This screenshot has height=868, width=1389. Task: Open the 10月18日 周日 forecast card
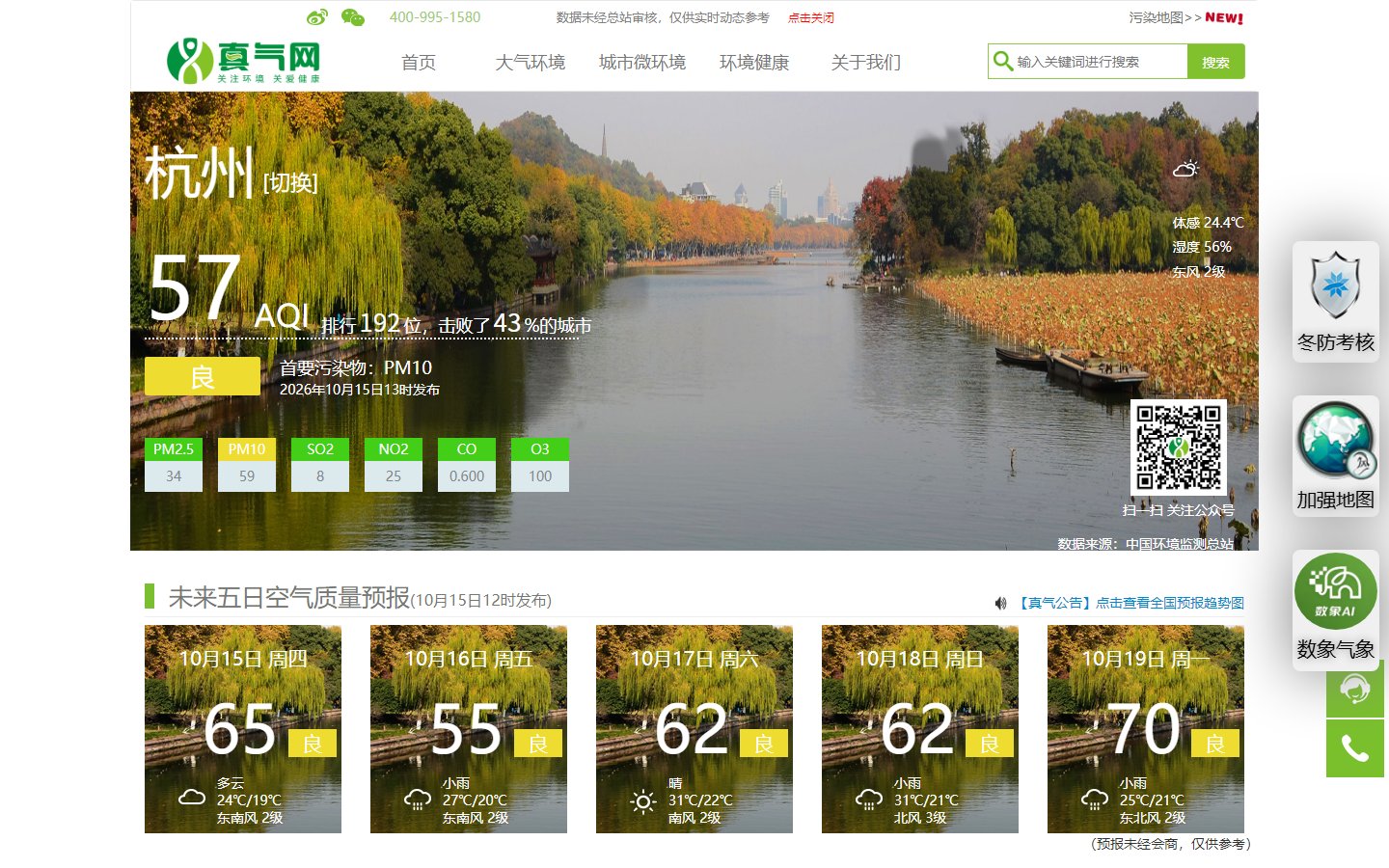920,729
